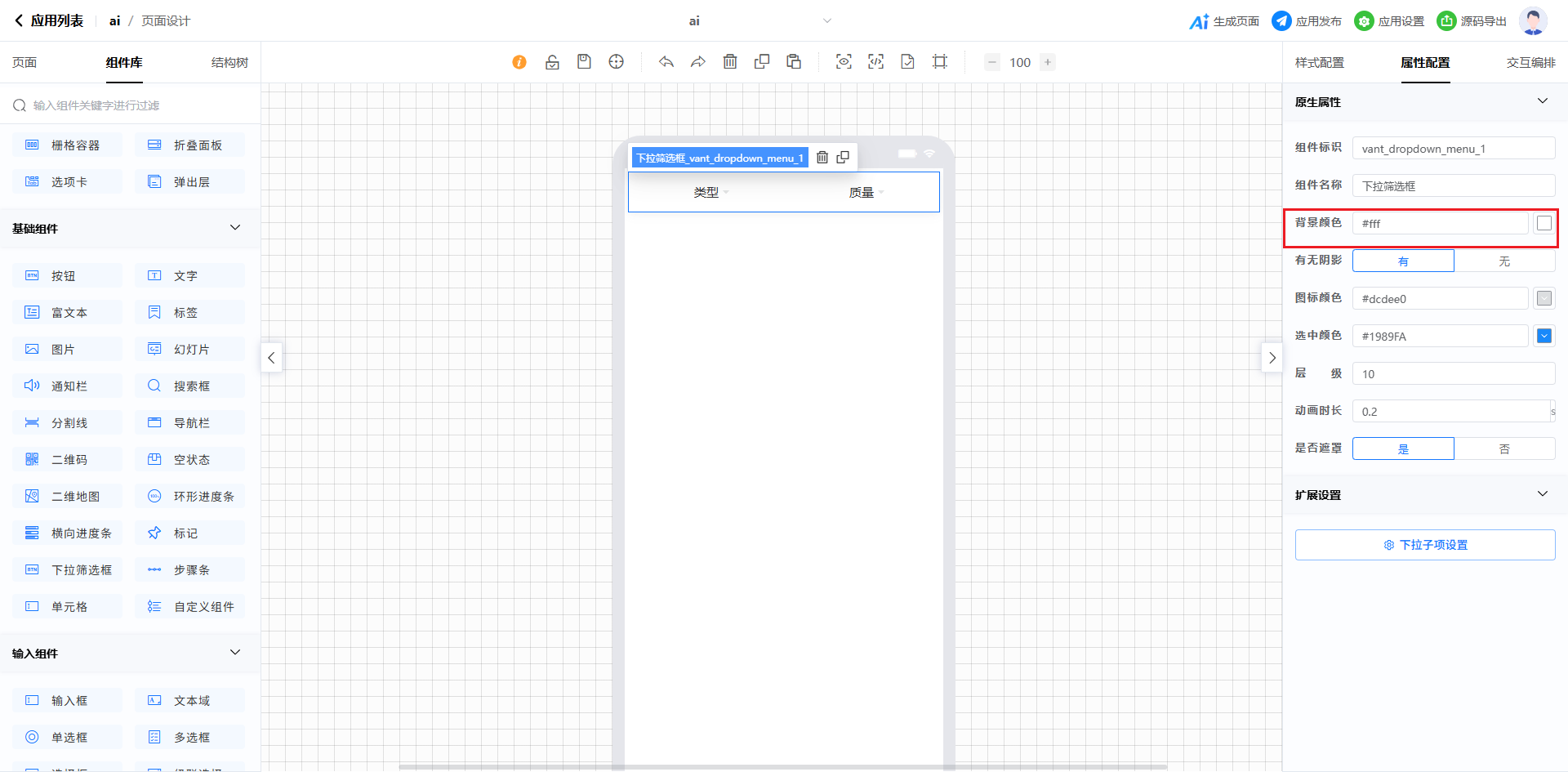Click the unlock padlock icon in toolbar
The image size is (1568, 772).
[552, 62]
